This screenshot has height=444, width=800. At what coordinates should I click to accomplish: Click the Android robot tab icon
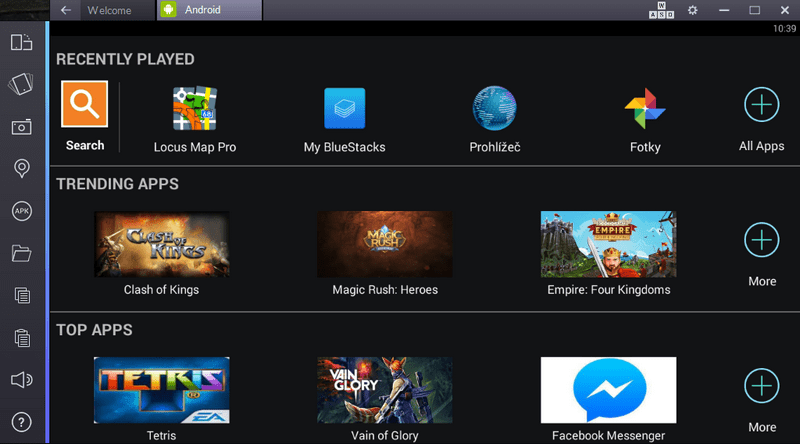(168, 10)
